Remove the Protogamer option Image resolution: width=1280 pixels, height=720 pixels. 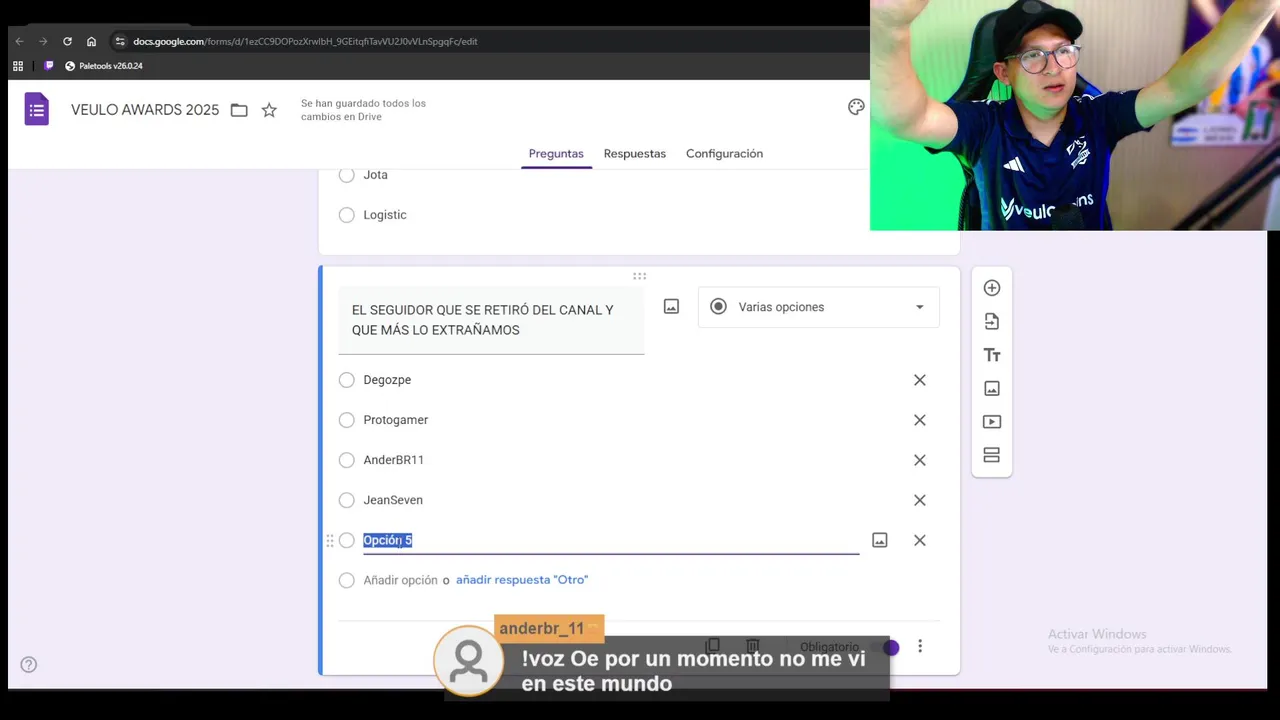pos(920,420)
